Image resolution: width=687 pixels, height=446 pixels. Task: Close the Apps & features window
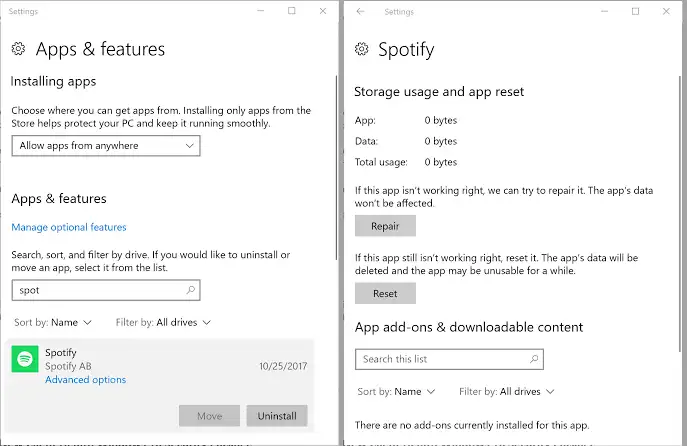click(323, 11)
